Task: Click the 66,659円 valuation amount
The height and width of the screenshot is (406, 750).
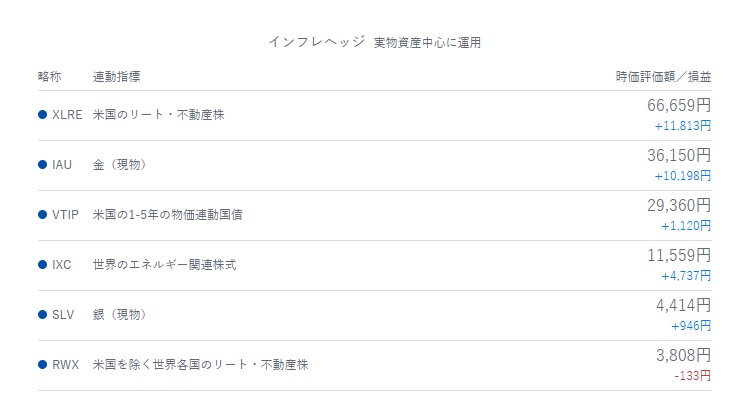Action: tap(679, 105)
